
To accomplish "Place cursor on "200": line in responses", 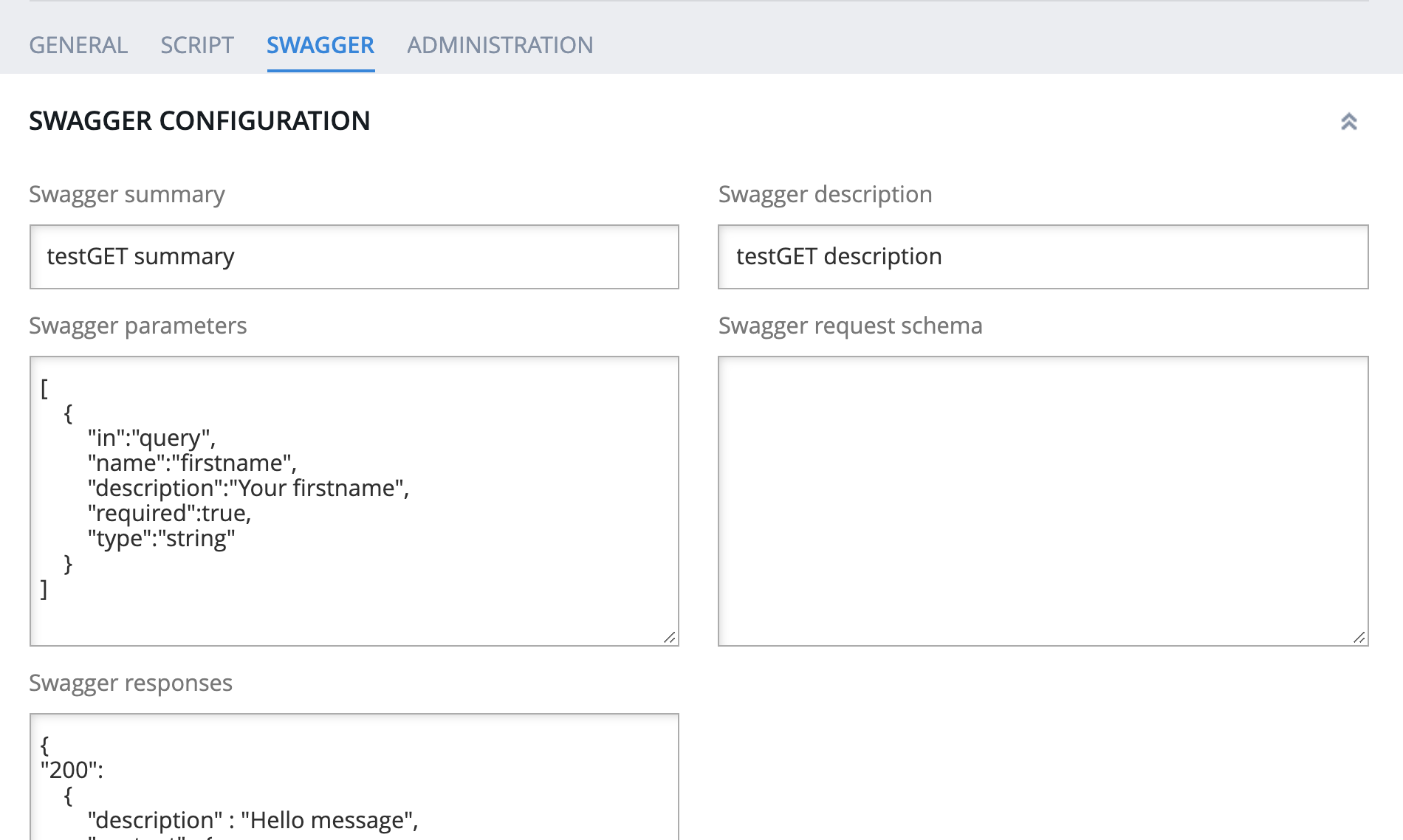I will [x=72, y=770].
